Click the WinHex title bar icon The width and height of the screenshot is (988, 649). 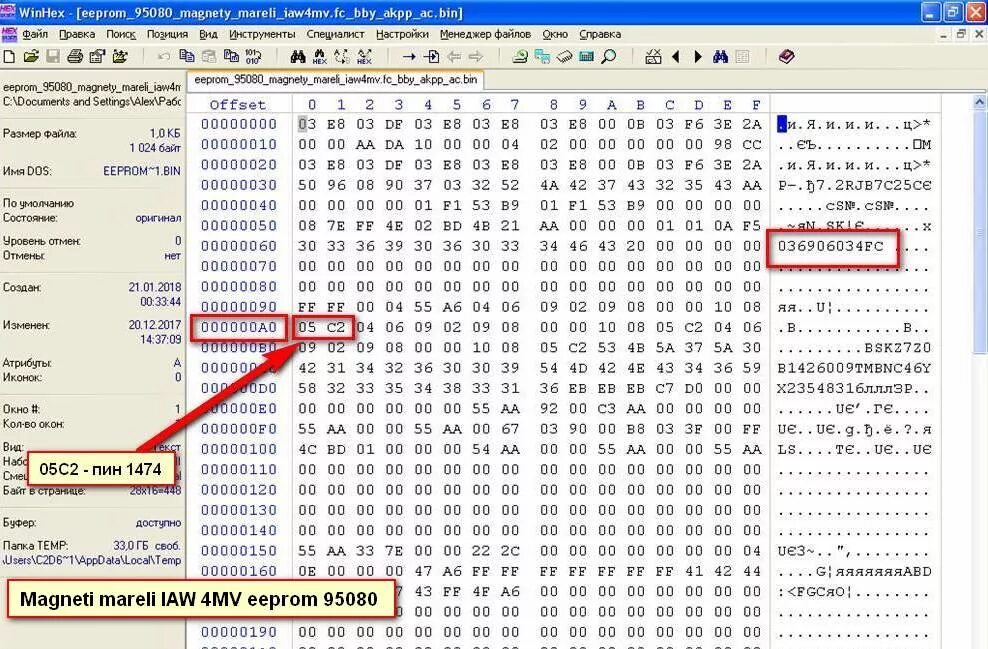pyautogui.click(x=8, y=12)
